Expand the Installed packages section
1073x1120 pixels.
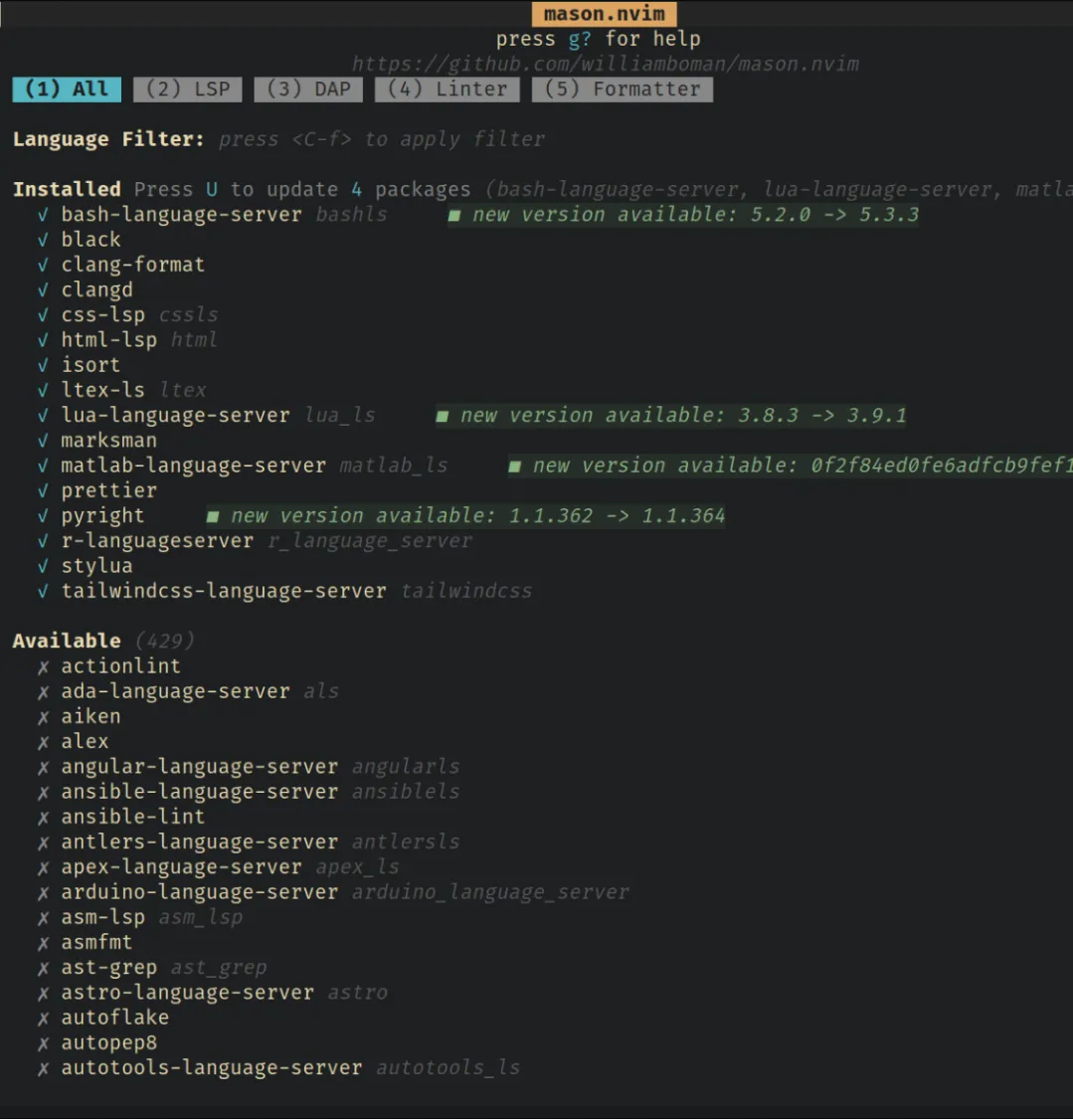67,188
